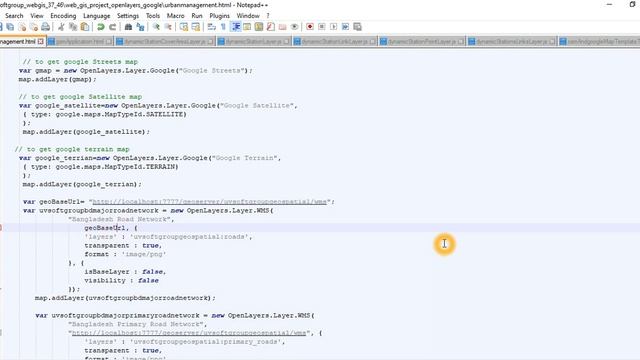Start macro recording with red dot
The width and height of the screenshot is (640, 360).
310,27
